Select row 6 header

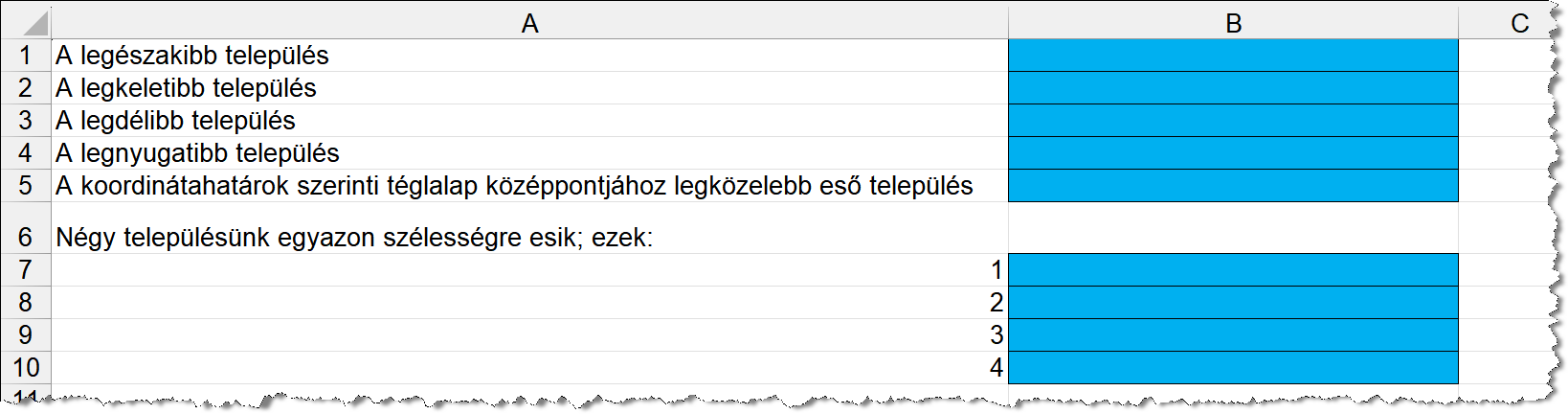[x=26, y=237]
